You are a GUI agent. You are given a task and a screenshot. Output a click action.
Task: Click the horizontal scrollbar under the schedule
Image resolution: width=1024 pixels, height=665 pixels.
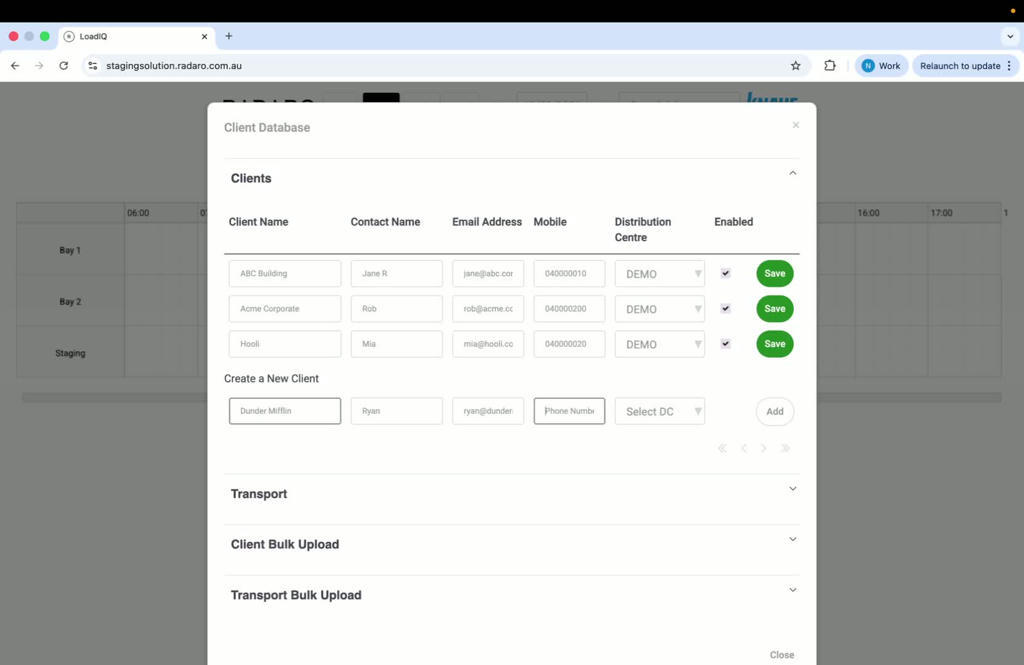click(511, 397)
